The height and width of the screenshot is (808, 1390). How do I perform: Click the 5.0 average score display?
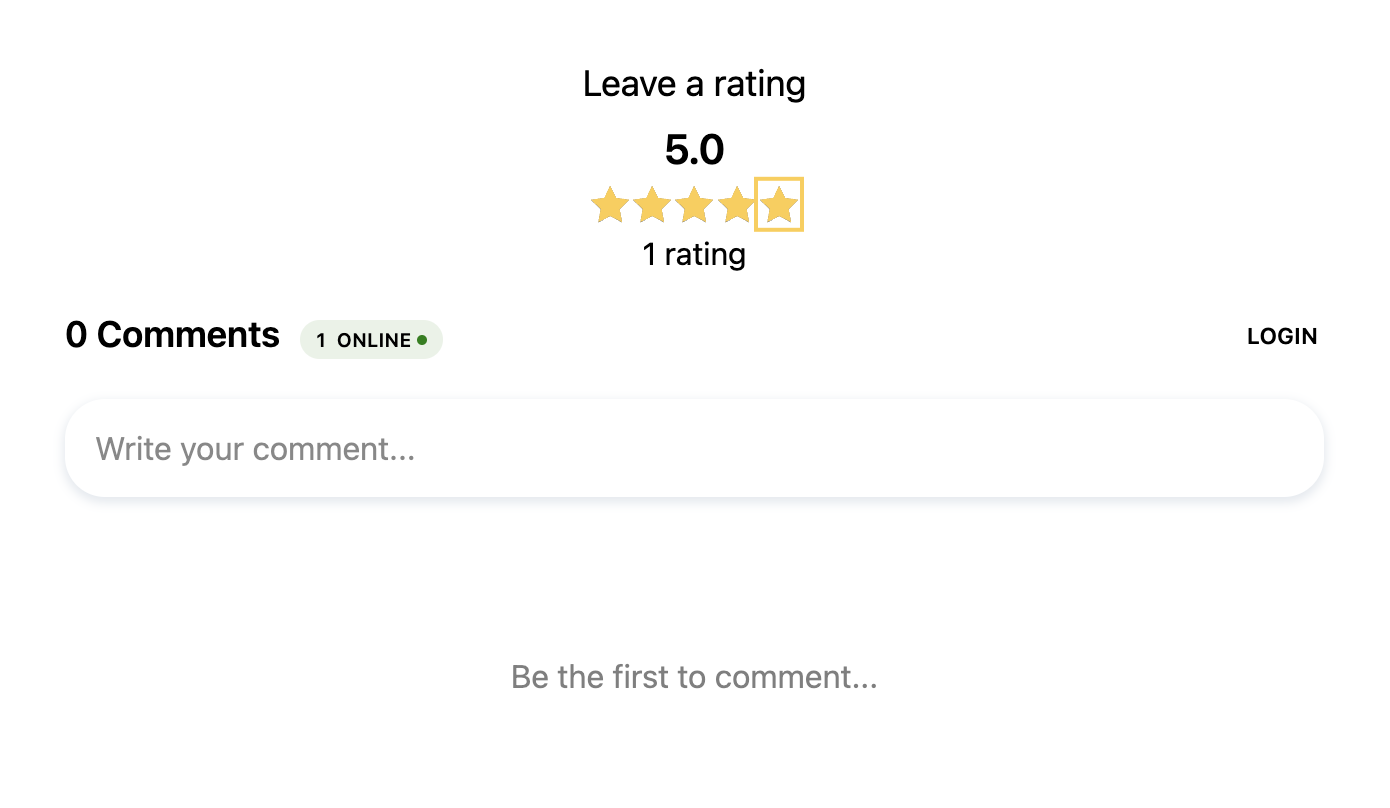coord(694,150)
